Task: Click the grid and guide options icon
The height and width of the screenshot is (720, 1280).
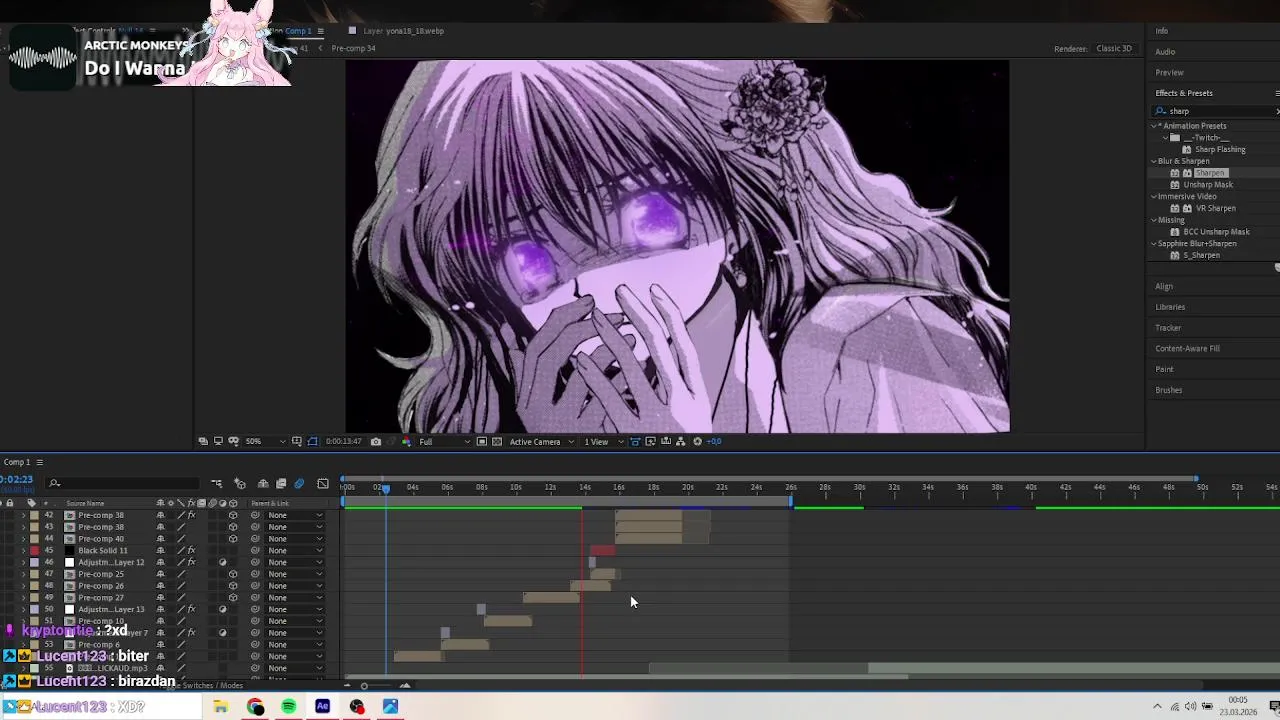Action: click(296, 441)
